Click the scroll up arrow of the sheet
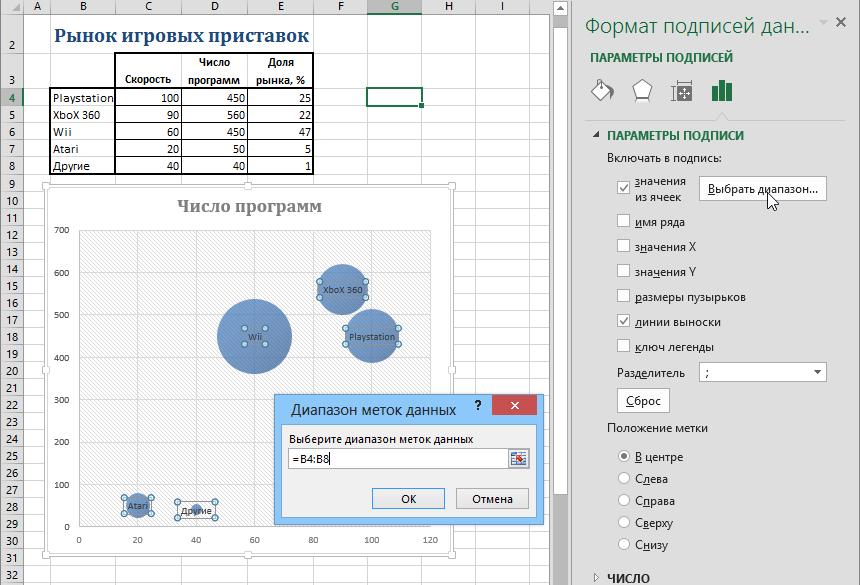Screen dimensions: 860x585 coord(559,8)
